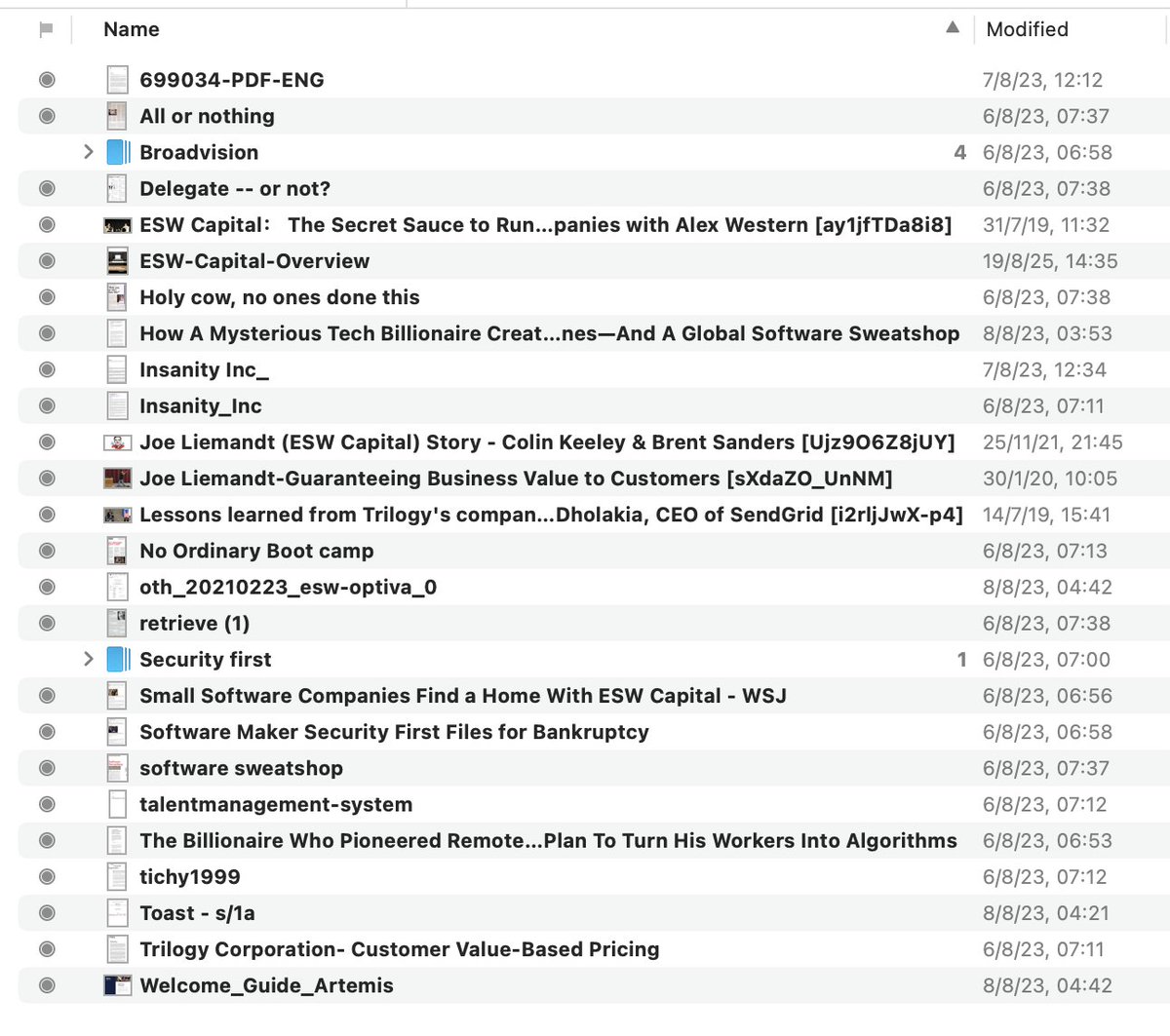
Task: Click the modified date 7/8/23, 12:34
Action: (x=1044, y=369)
